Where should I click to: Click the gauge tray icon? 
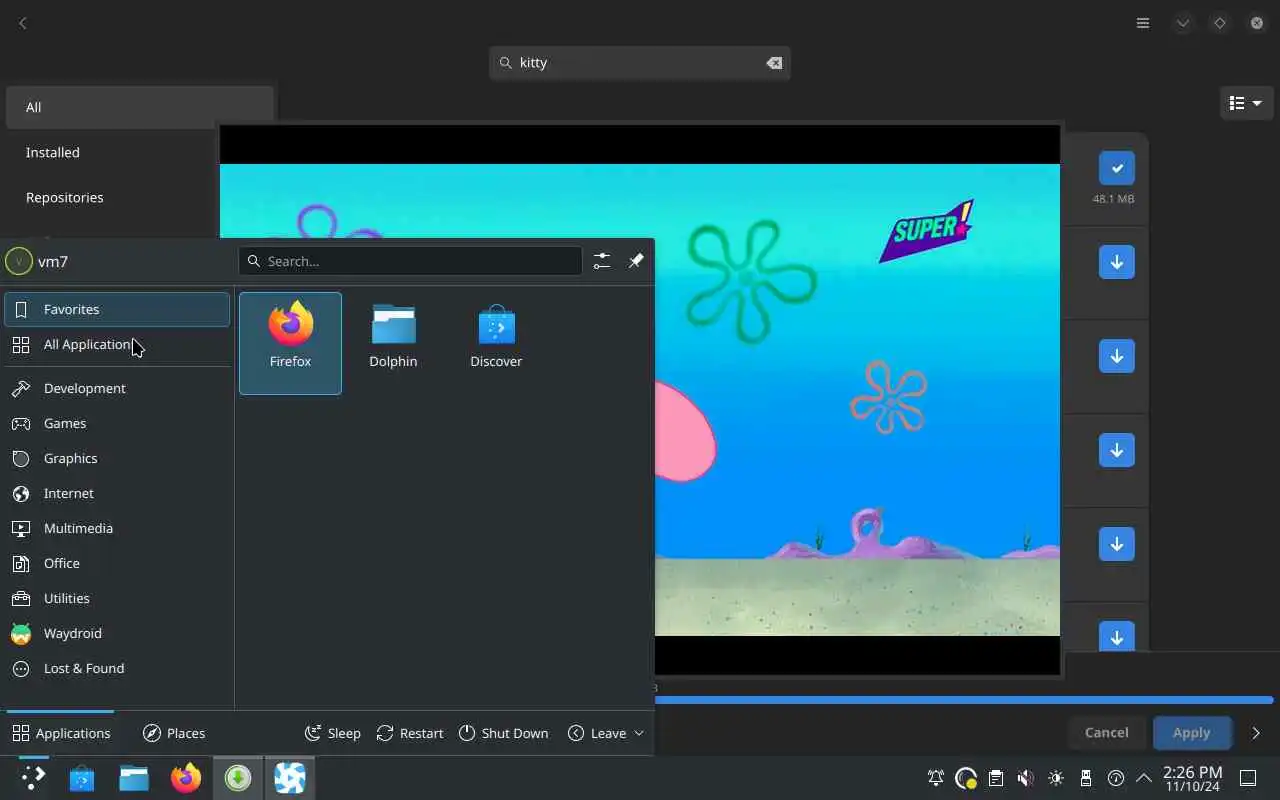tap(1116, 778)
